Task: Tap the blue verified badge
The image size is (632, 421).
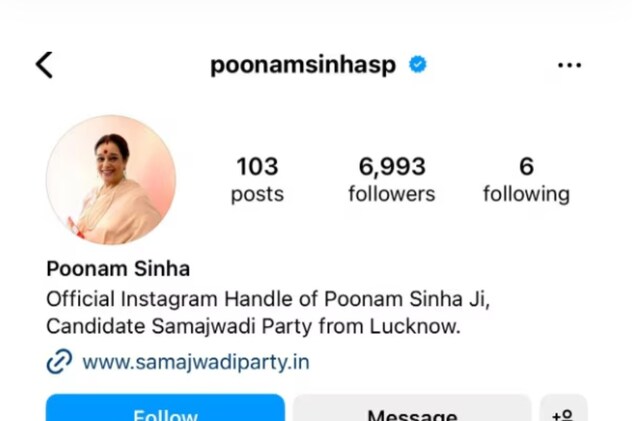Action: tap(418, 64)
